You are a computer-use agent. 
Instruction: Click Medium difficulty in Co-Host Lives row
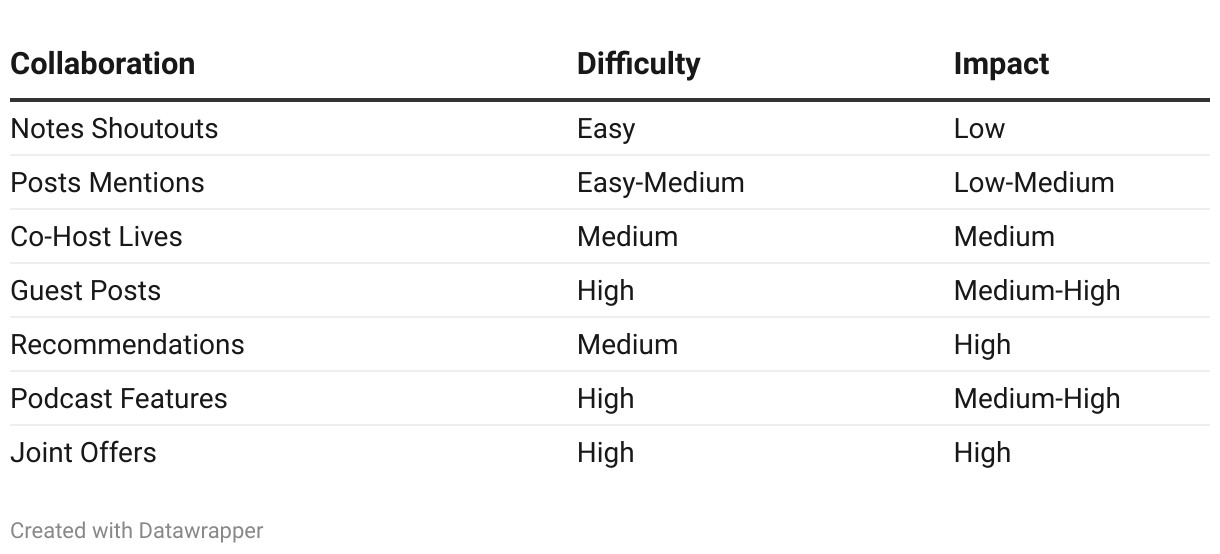(627, 237)
